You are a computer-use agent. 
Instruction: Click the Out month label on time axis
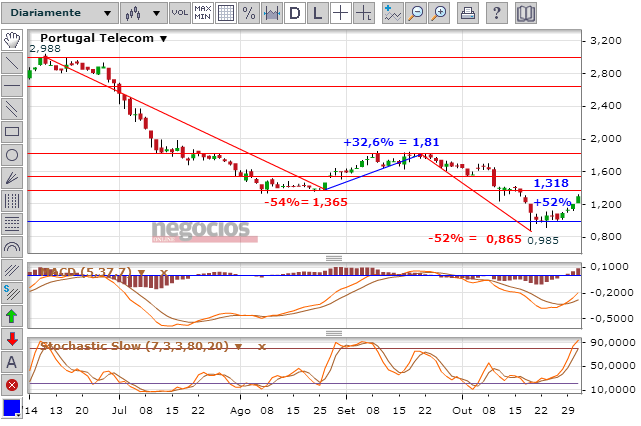462,410
